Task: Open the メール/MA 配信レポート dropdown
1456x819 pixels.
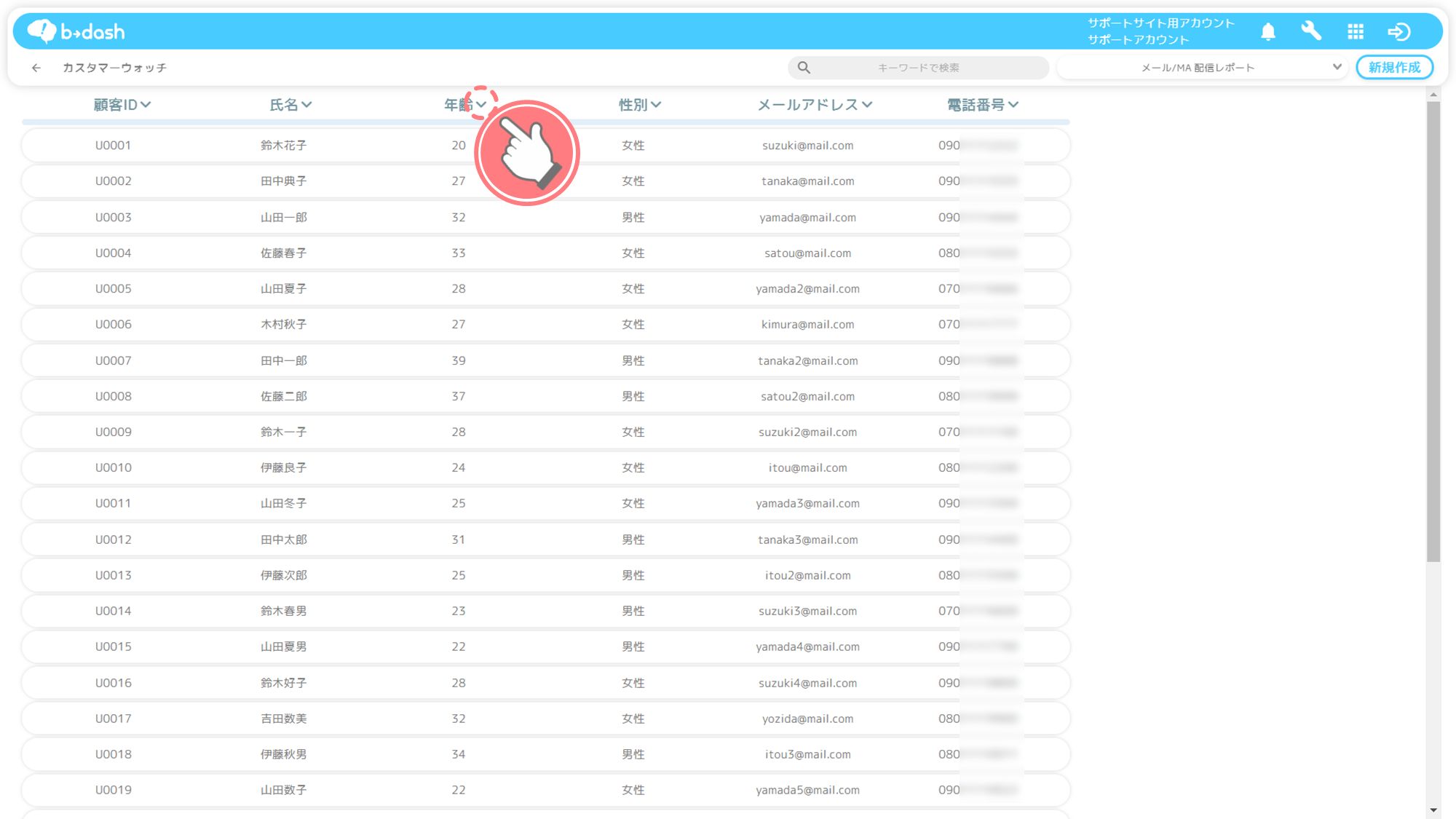Action: pos(1201,68)
